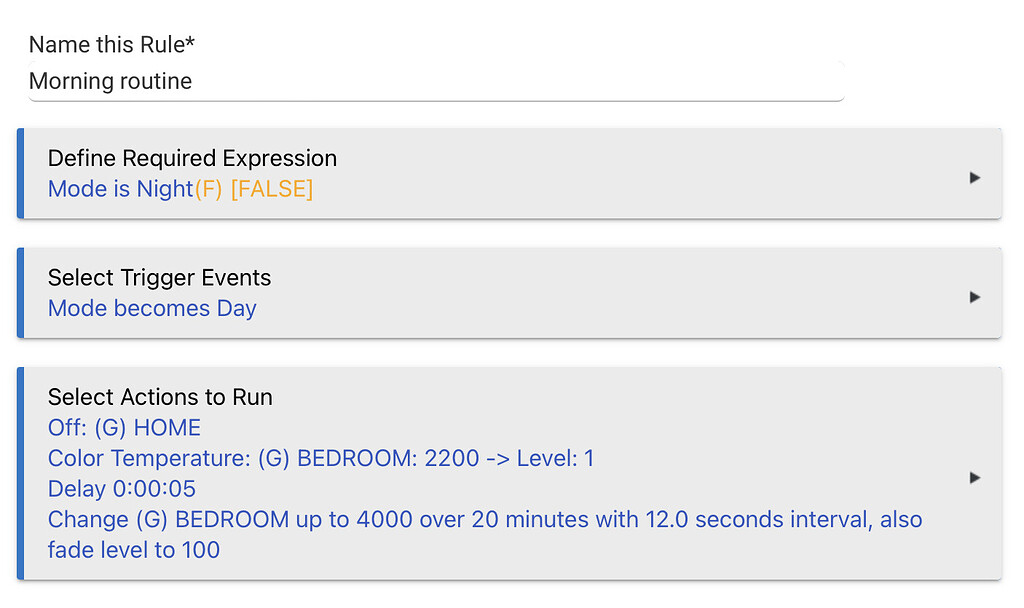Click the Name this Rule label

click(x=111, y=44)
